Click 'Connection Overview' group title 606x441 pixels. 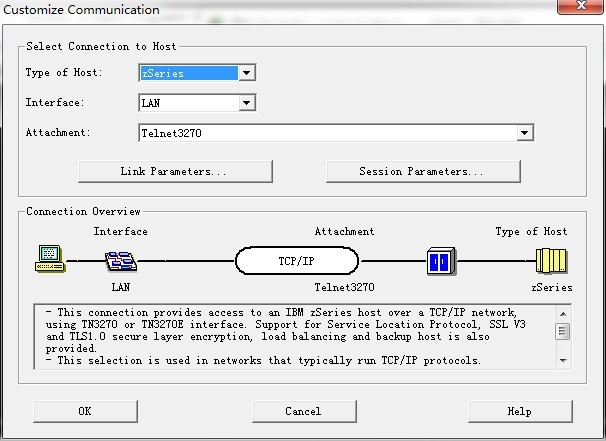(83, 211)
